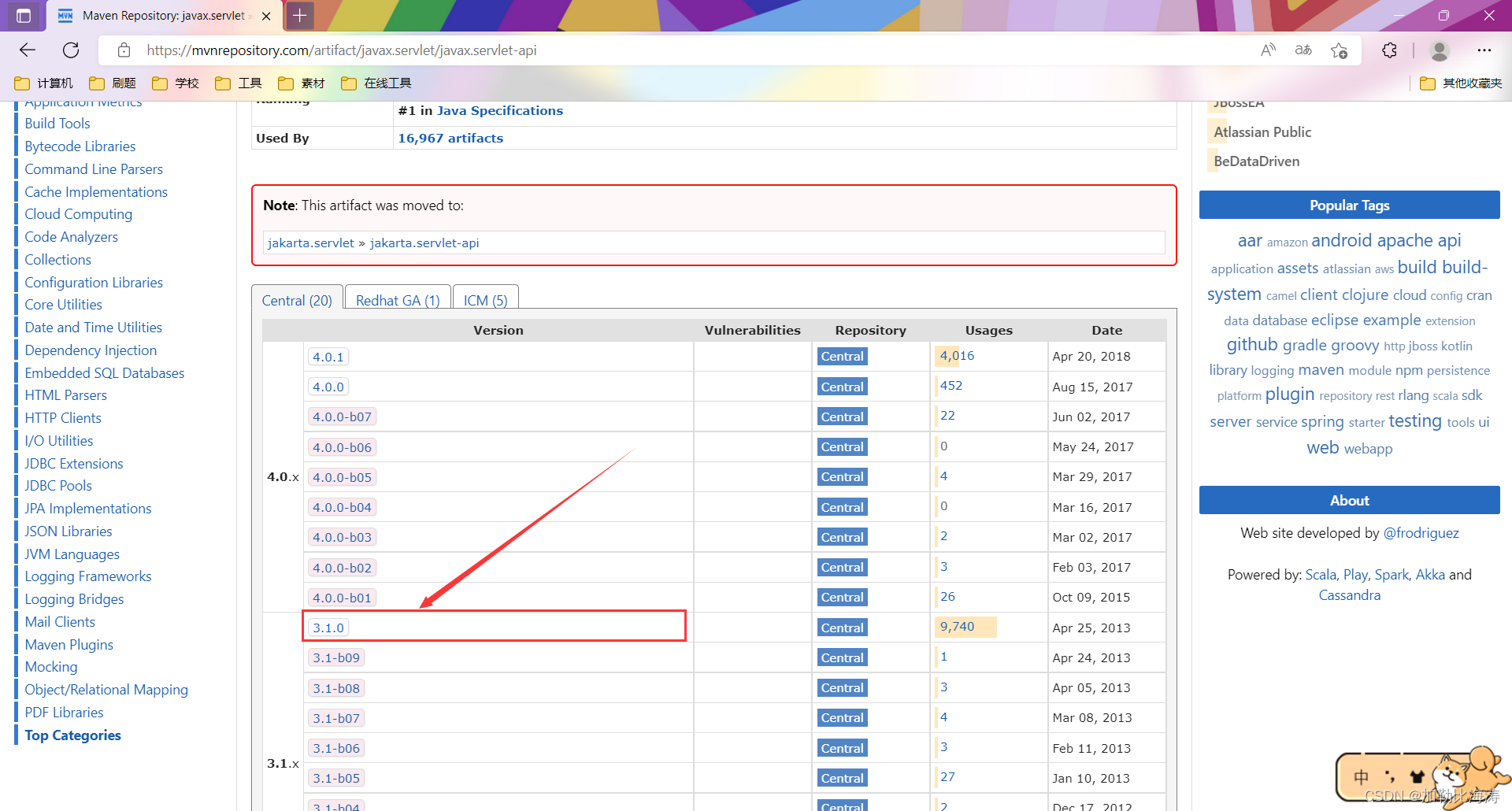Open the Cassandra link
The image size is (1512, 811).
1350,595
